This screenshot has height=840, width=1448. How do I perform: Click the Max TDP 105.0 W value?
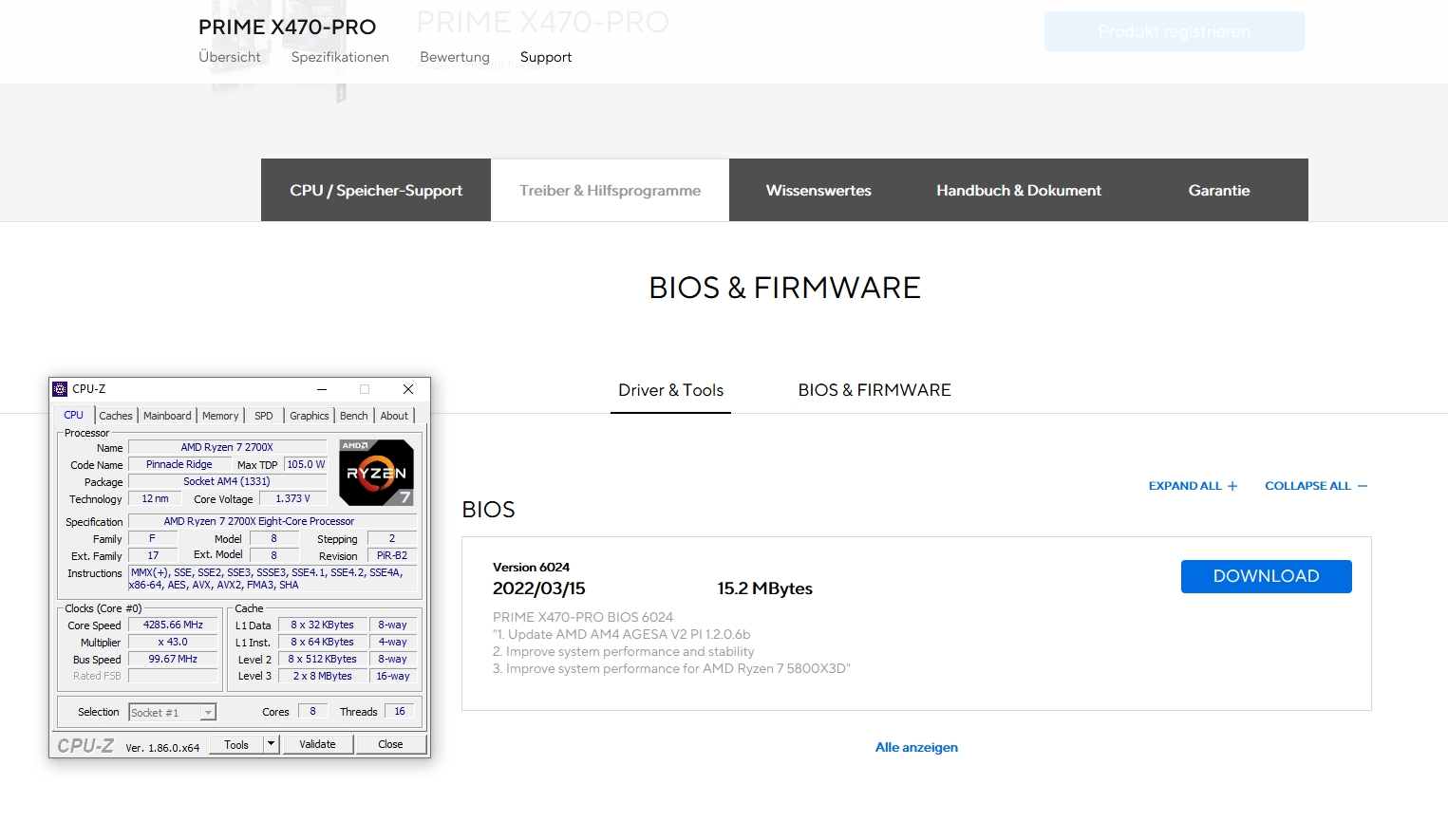click(x=306, y=464)
